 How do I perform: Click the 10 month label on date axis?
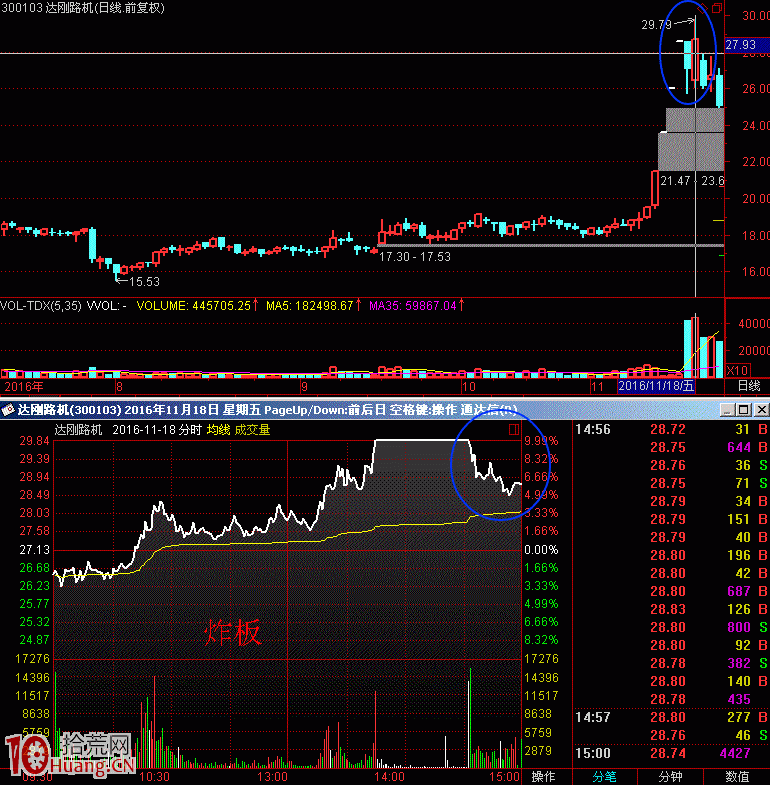468,386
